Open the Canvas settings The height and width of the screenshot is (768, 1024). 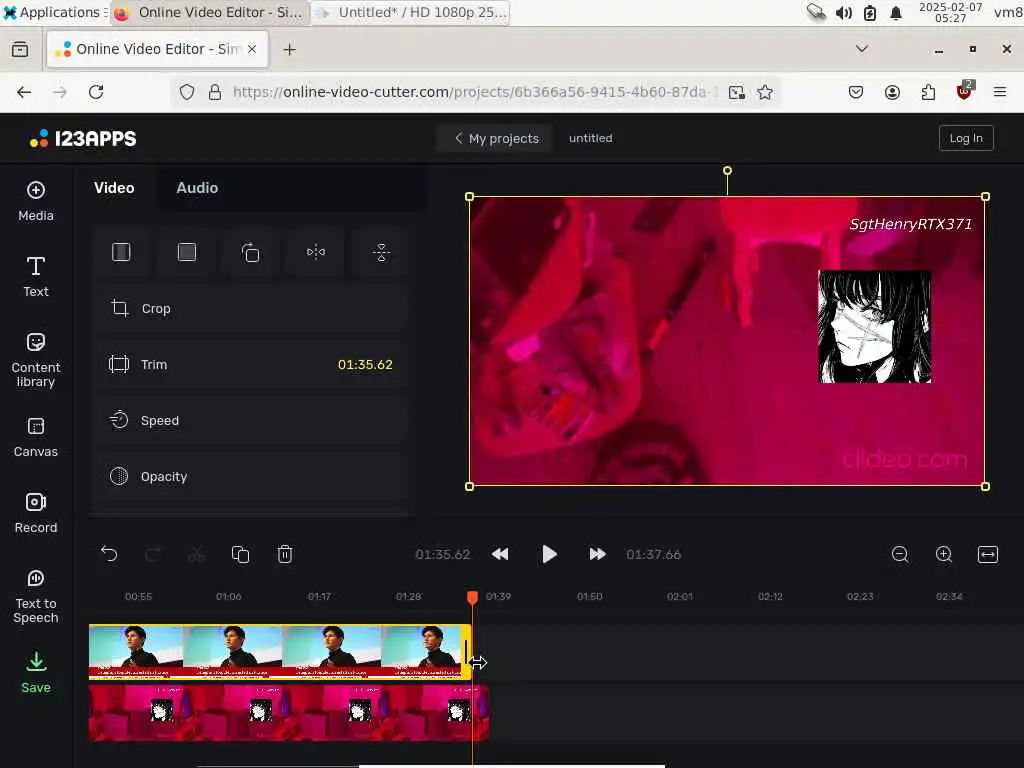(x=36, y=438)
